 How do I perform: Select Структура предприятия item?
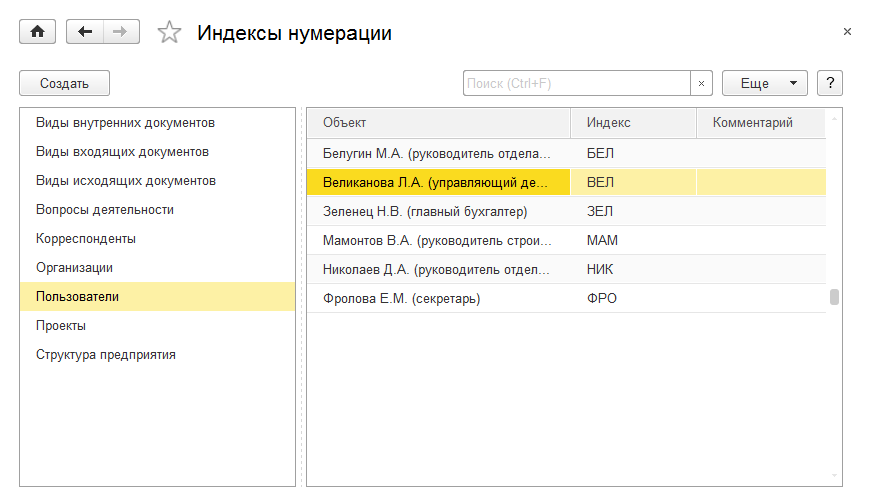coord(106,355)
